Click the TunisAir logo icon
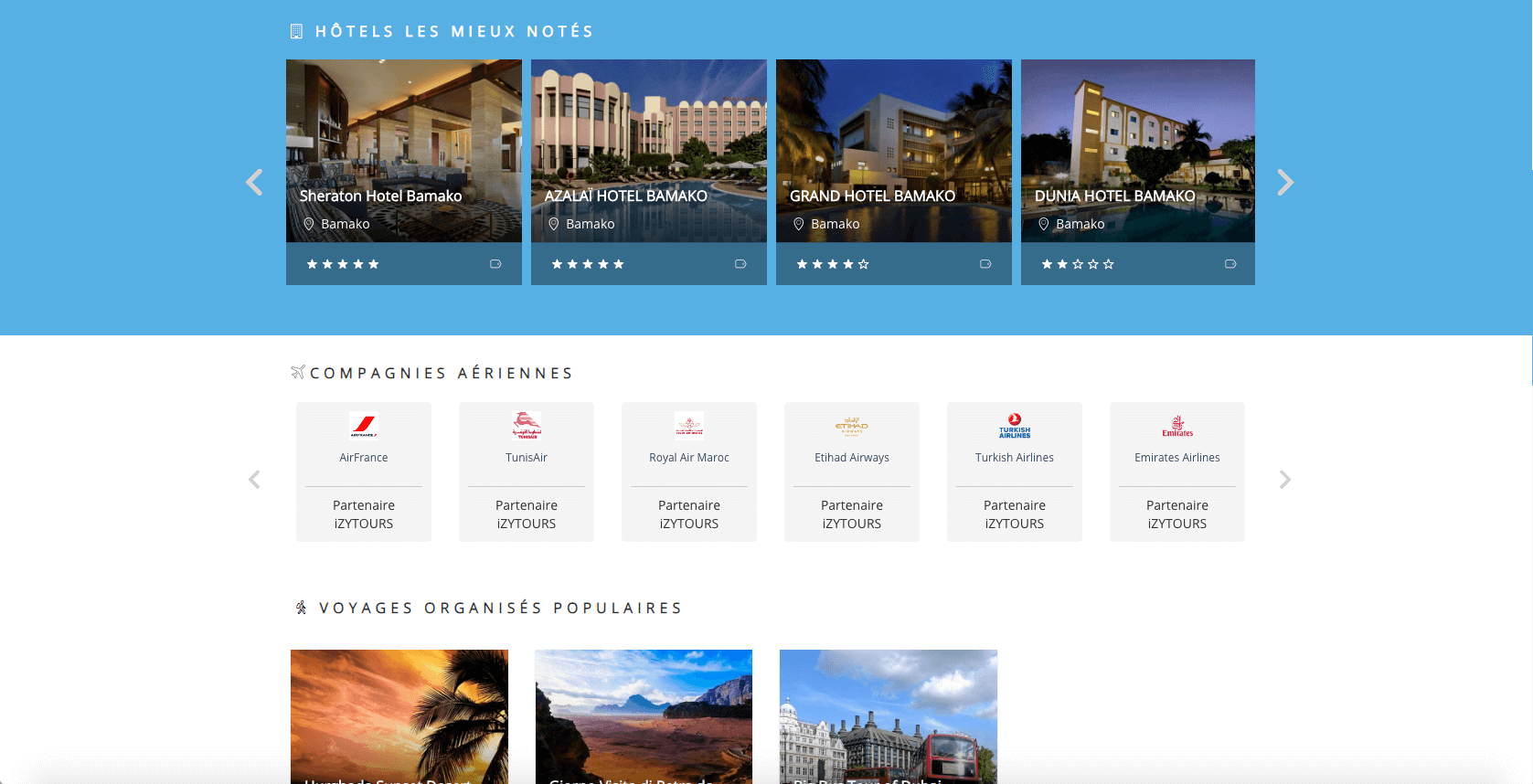 tap(527, 426)
